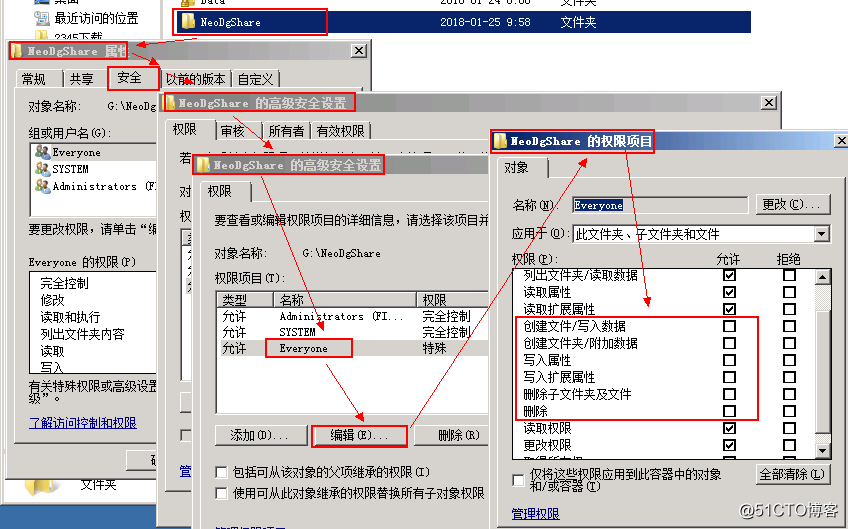The width and height of the screenshot is (848, 529).
Task: Switch to the Customize (自定义) tab
Action: (256, 79)
